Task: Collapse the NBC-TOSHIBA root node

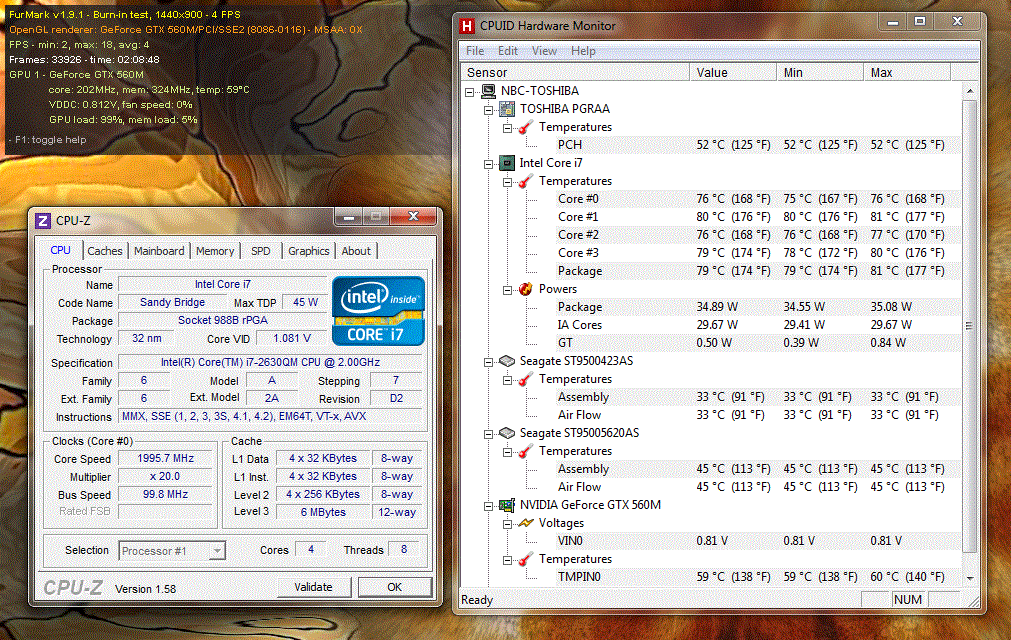Action: tap(470, 92)
